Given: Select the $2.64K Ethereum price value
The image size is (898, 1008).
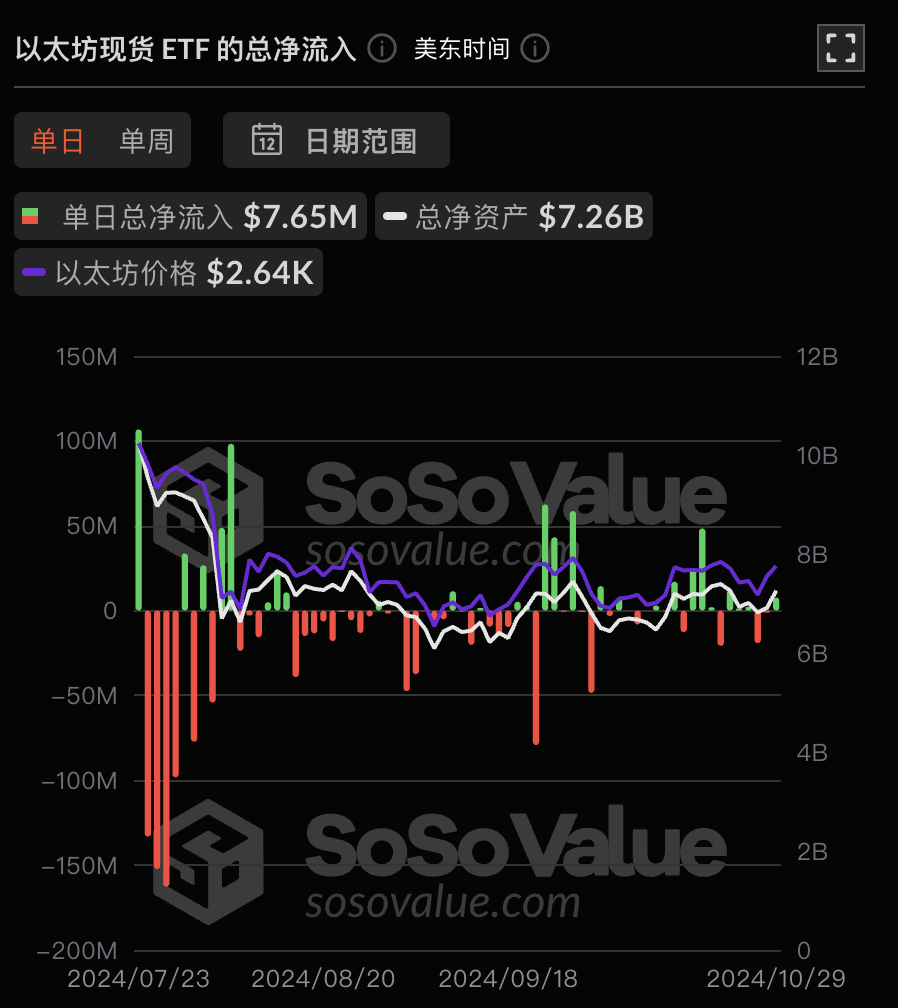Looking at the screenshot, I should [260, 273].
